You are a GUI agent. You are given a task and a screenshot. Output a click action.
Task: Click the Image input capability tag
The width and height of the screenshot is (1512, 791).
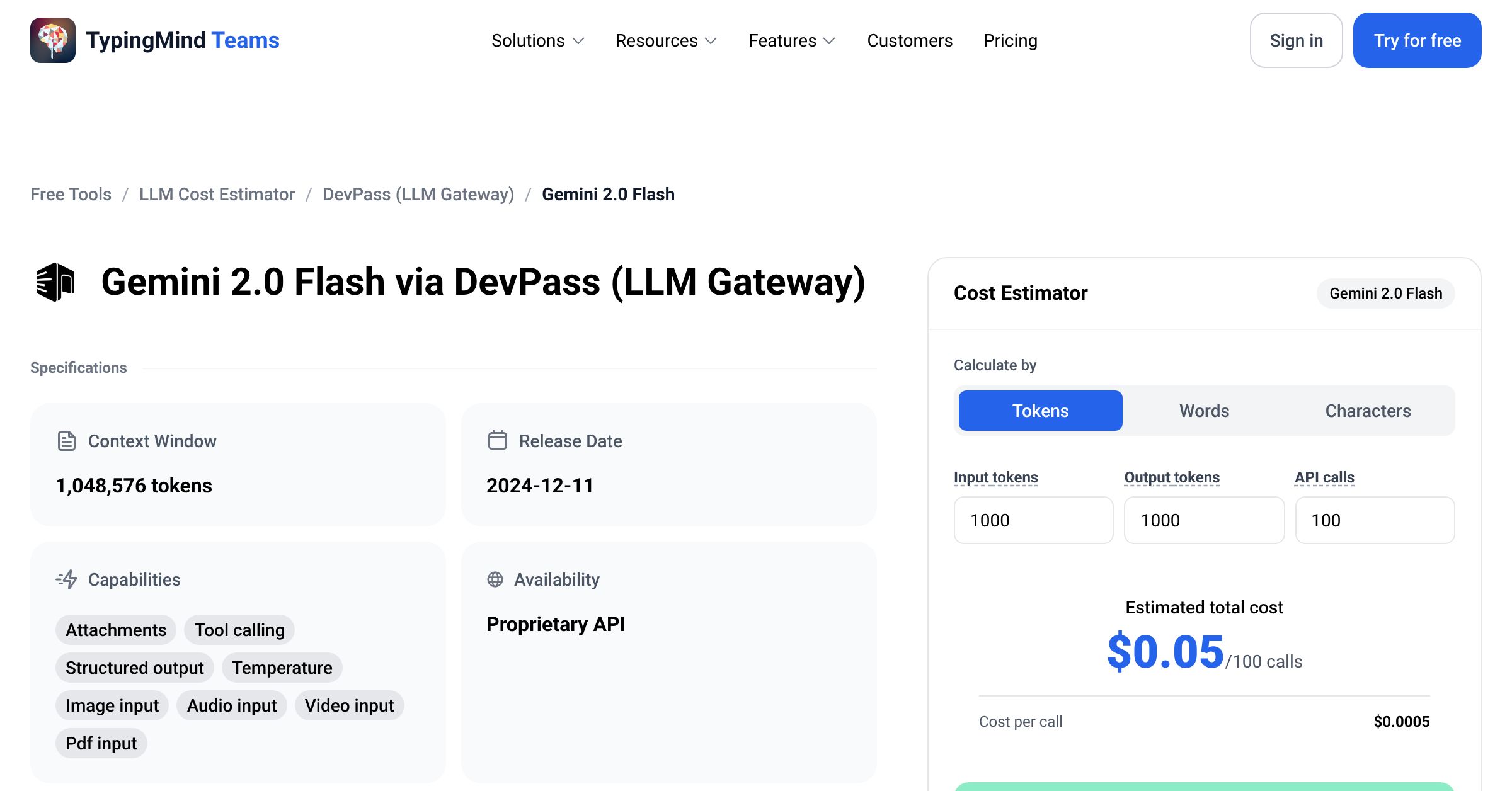point(112,705)
